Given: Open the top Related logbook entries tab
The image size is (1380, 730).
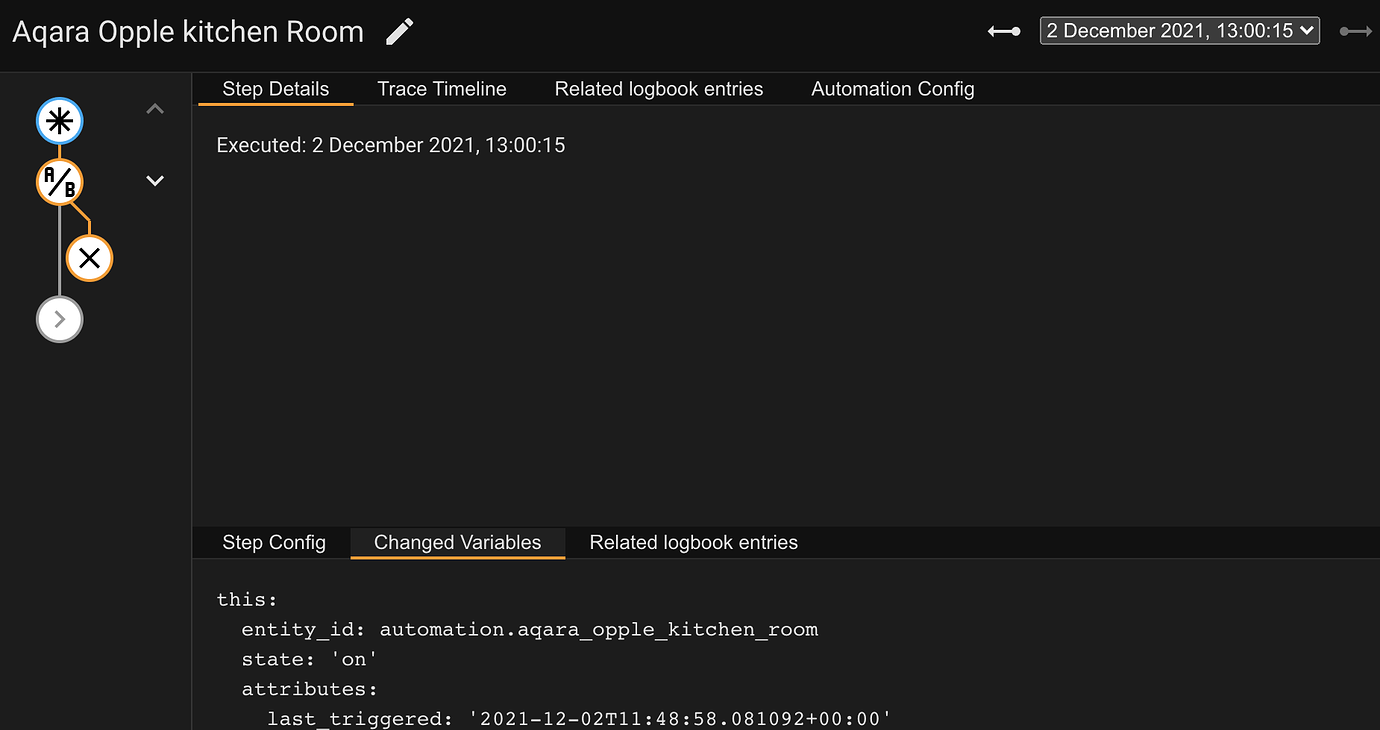Looking at the screenshot, I should [658, 88].
